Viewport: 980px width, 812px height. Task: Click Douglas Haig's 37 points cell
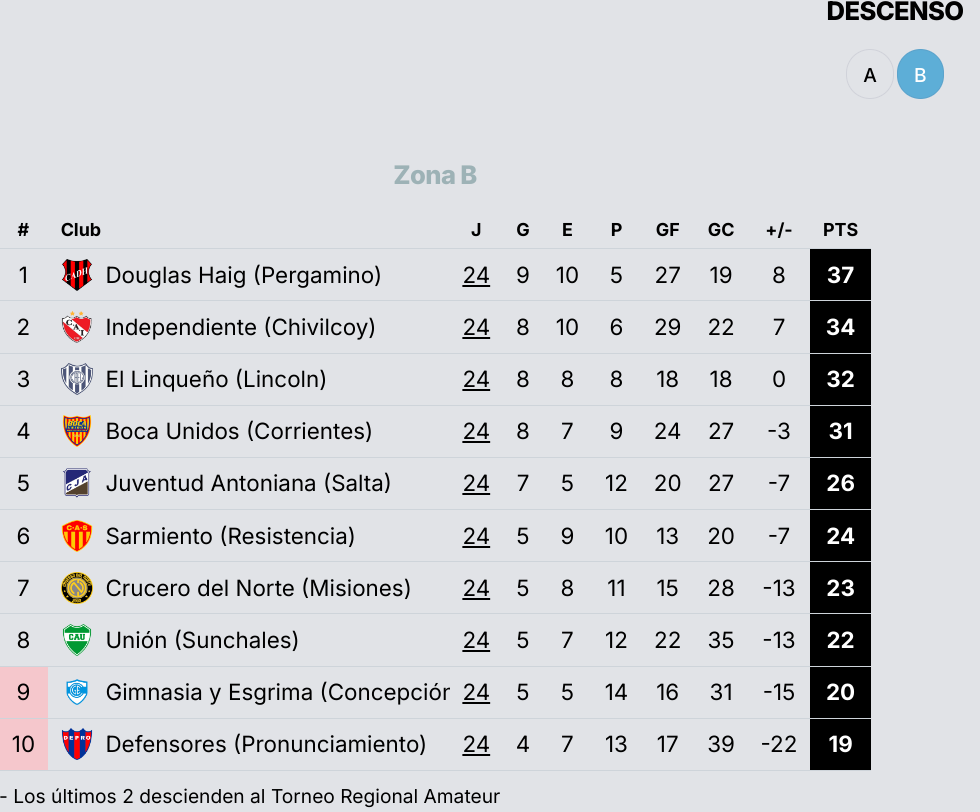click(x=840, y=275)
